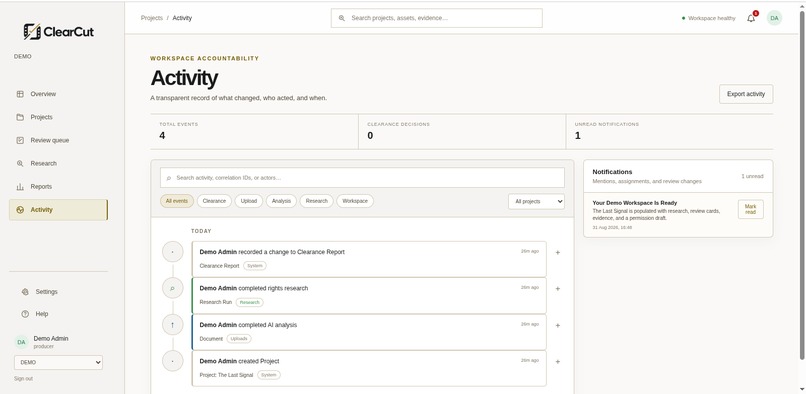Viewport: 806px width, 394px height.
Task: Filter by Analysis events
Action: (x=281, y=201)
